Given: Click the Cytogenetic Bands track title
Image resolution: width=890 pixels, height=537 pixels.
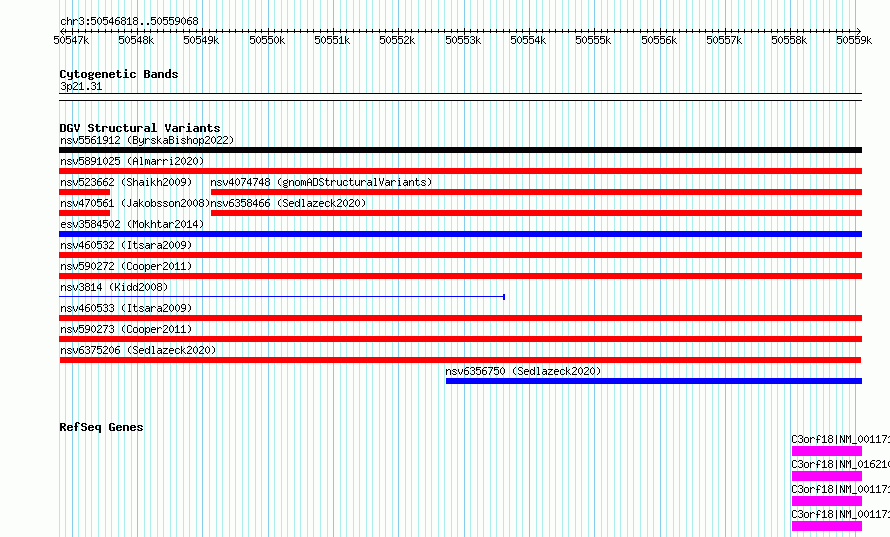Looking at the screenshot, I should click(119, 74).
